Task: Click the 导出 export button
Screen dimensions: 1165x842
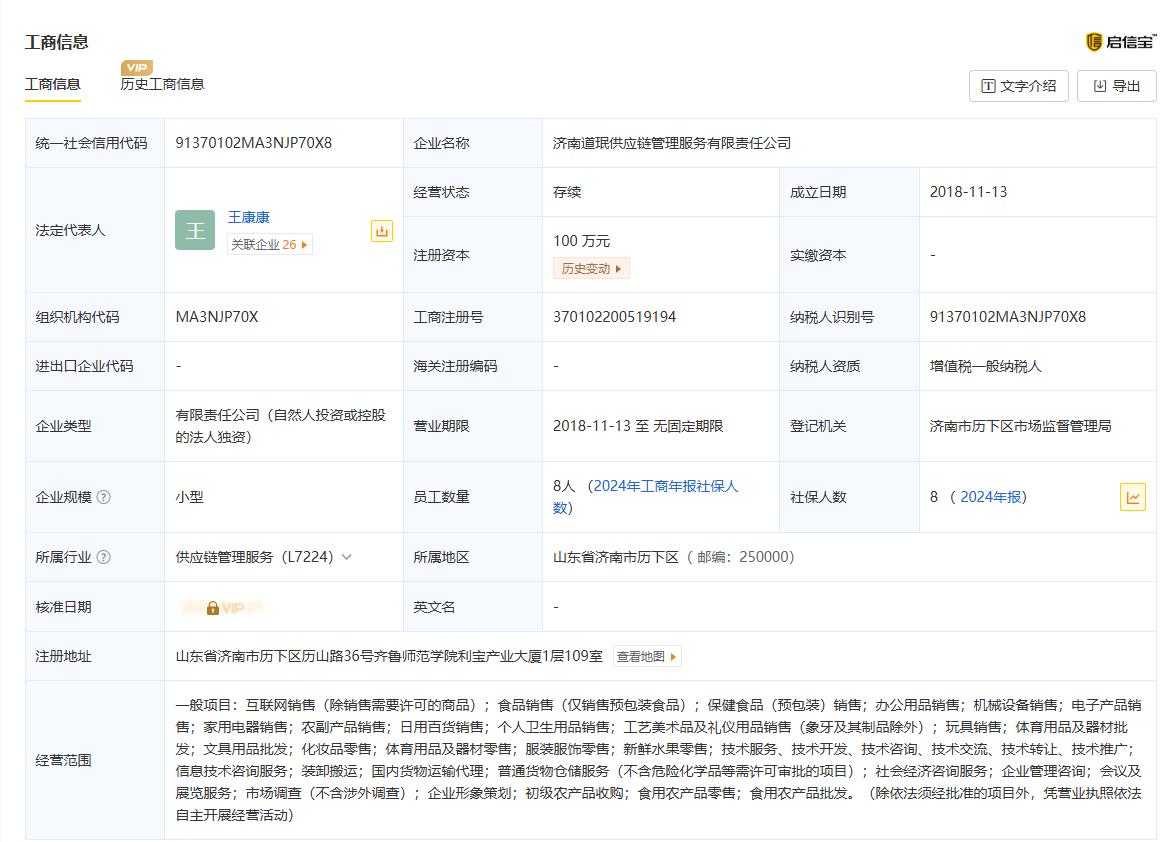Action: (1116, 86)
